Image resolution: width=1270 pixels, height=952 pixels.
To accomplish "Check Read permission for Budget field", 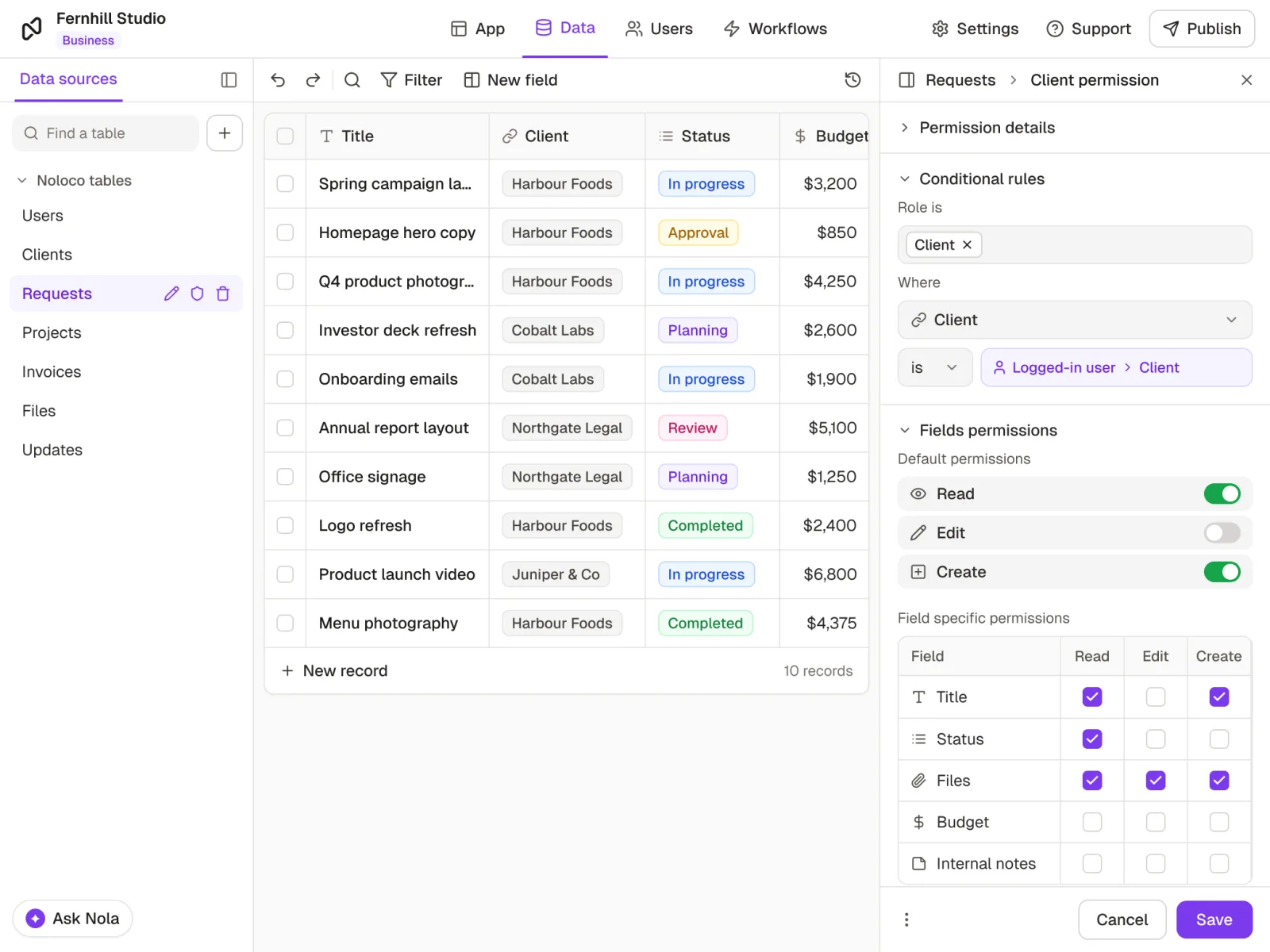I will 1092,822.
